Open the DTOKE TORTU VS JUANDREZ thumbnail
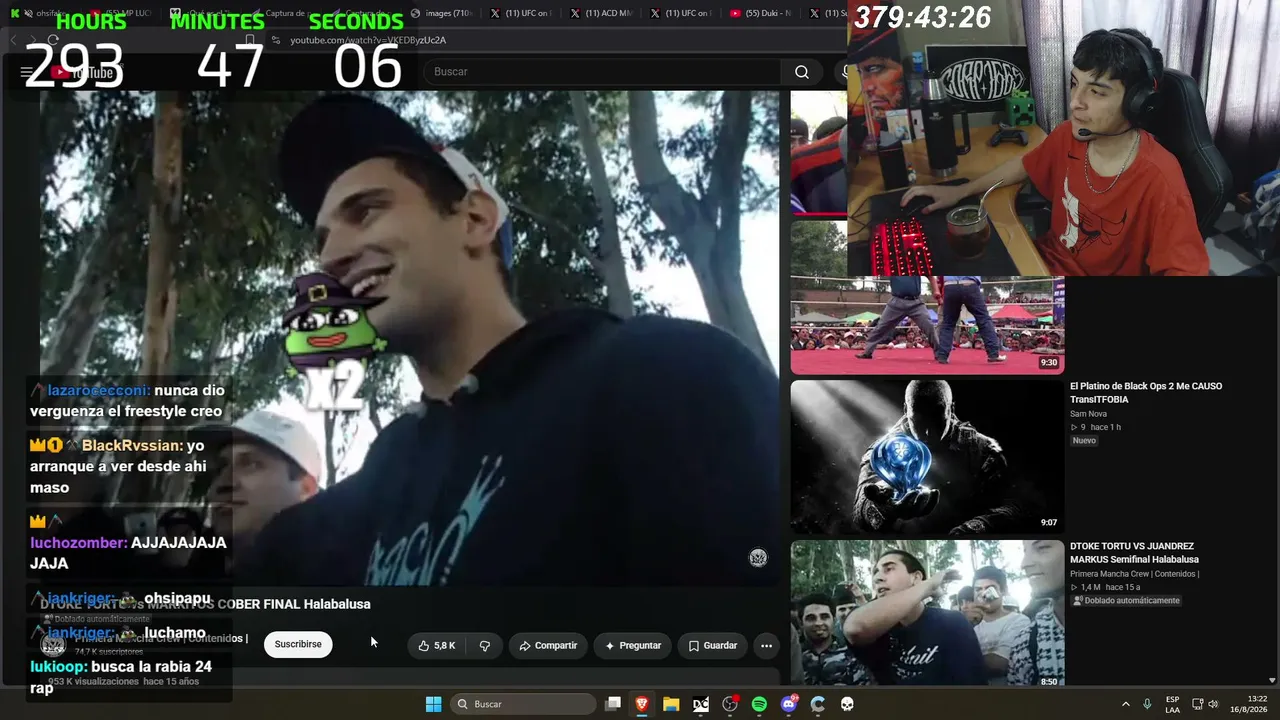Screen dimensions: 1280x720 click(927, 614)
